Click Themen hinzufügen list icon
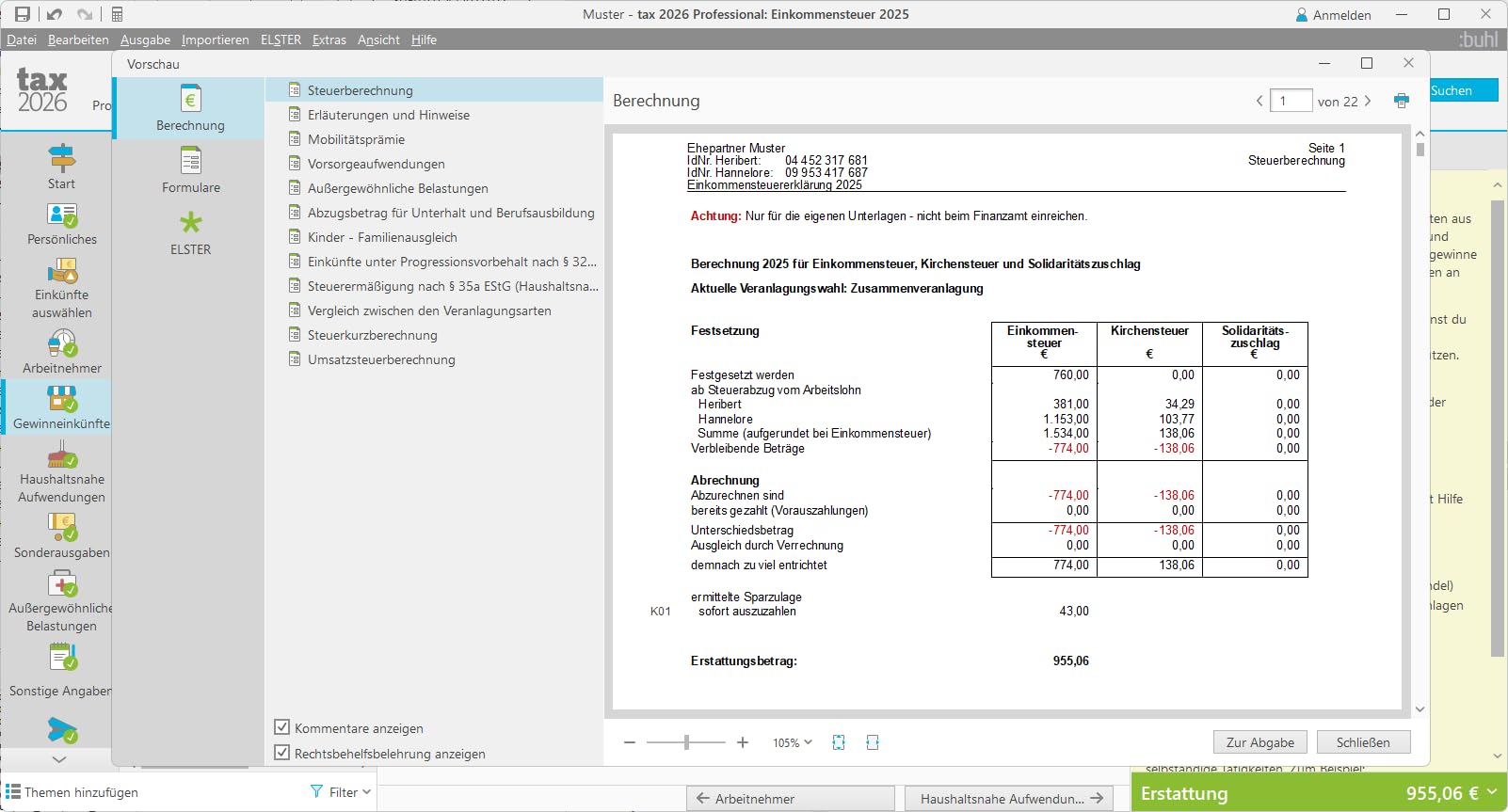The width and height of the screenshot is (1508, 812). tap(12, 792)
